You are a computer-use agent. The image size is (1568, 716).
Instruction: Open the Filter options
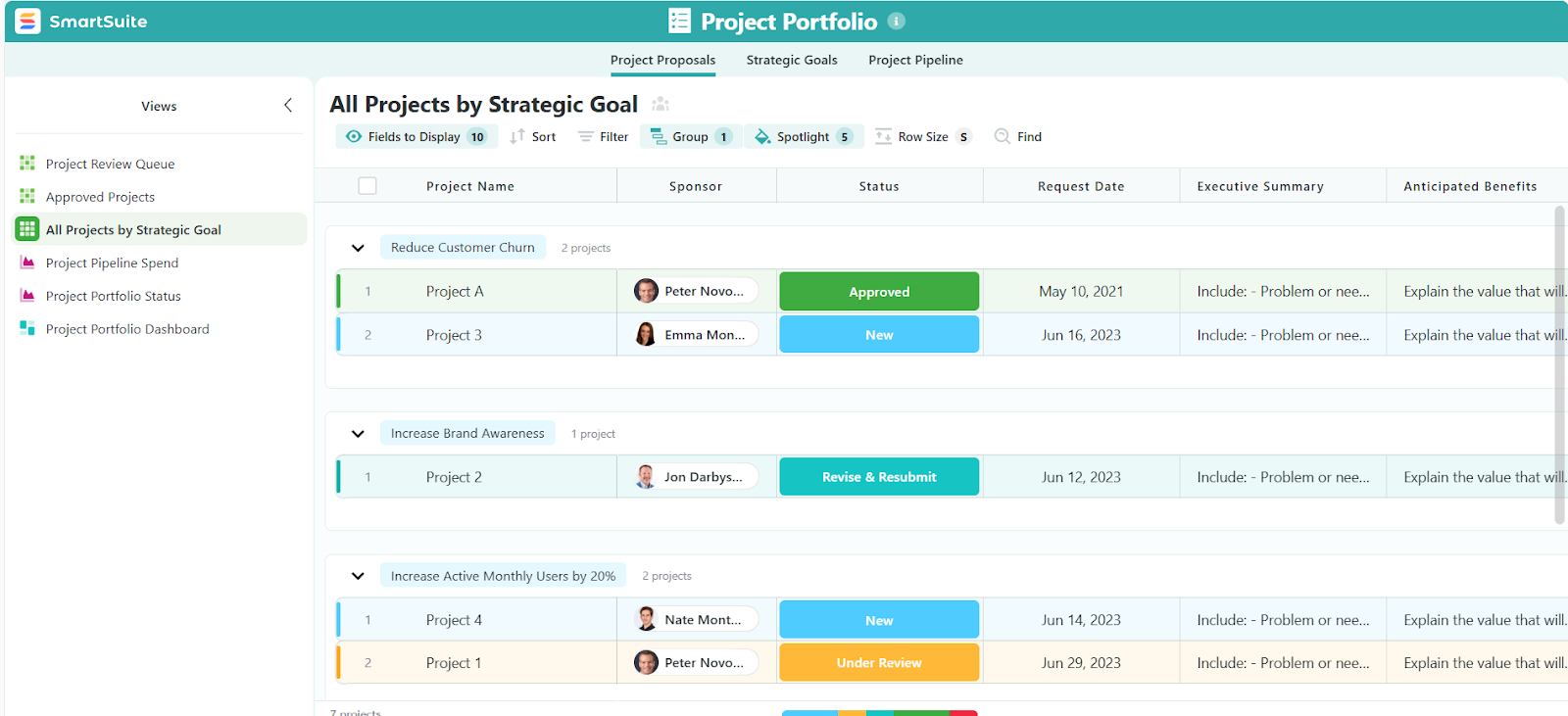click(604, 136)
